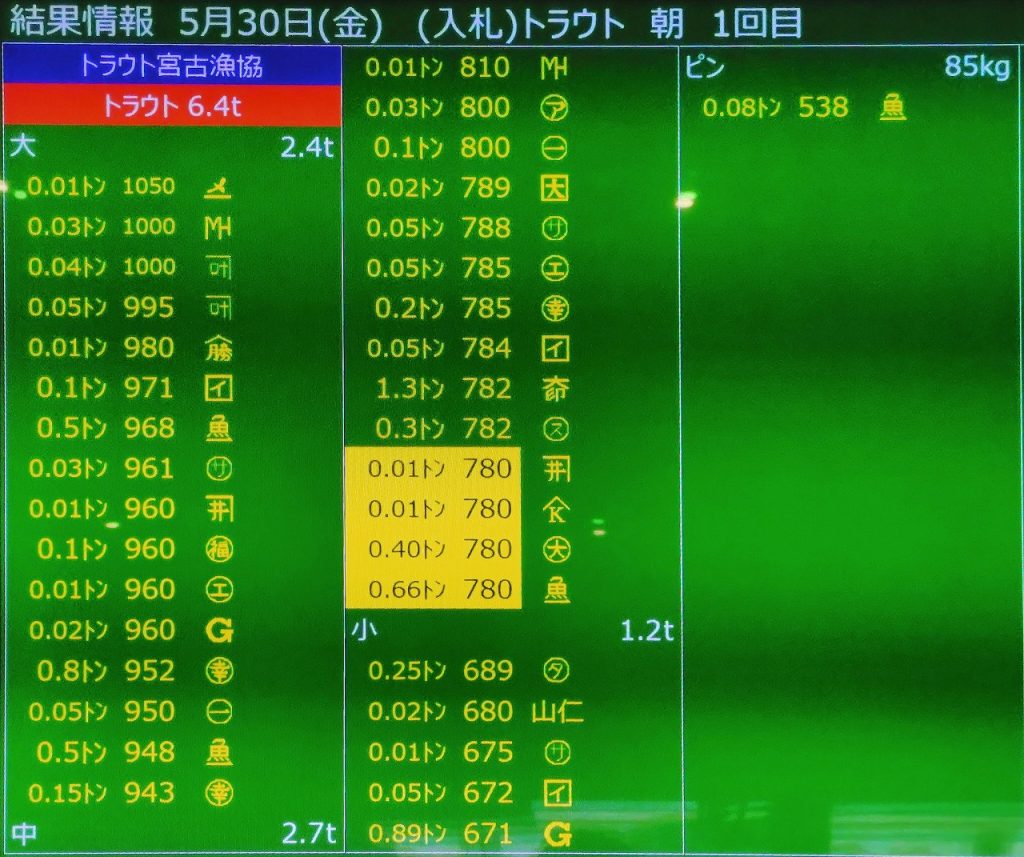
Task: Expand the 大 2.4t size section
Action: click(172, 148)
